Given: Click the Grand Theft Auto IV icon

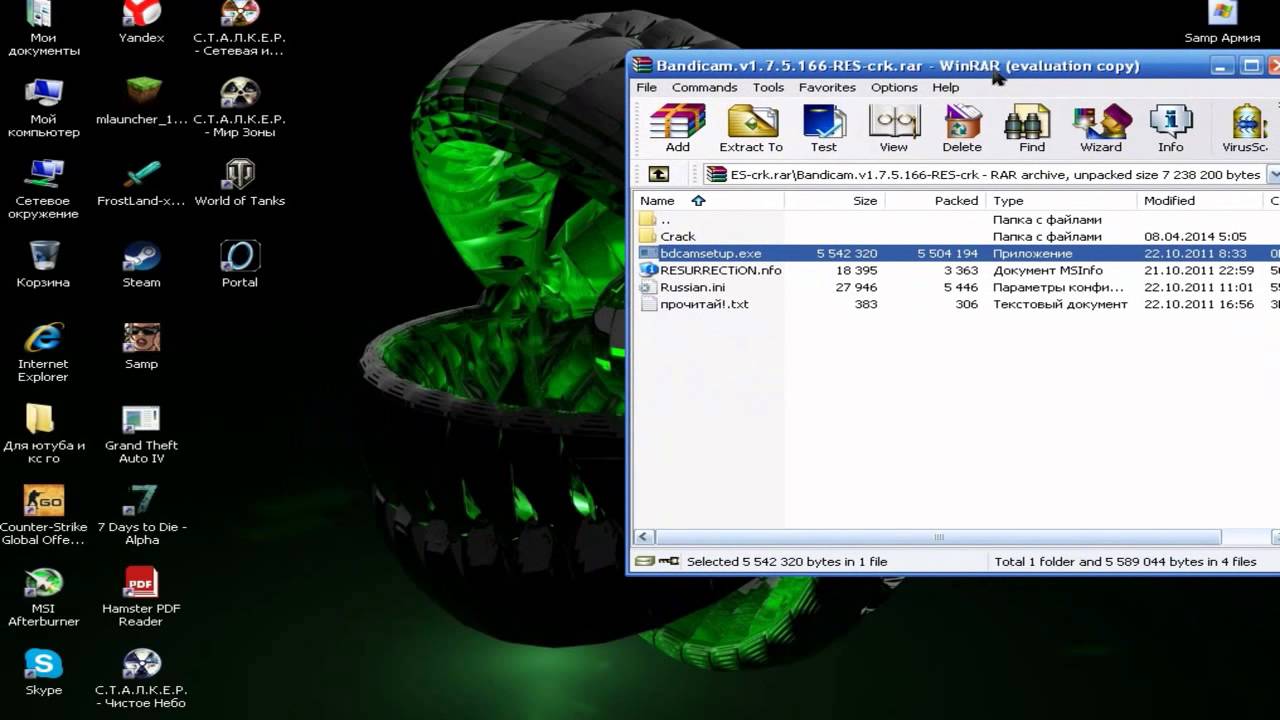Looking at the screenshot, I should click(x=141, y=435).
